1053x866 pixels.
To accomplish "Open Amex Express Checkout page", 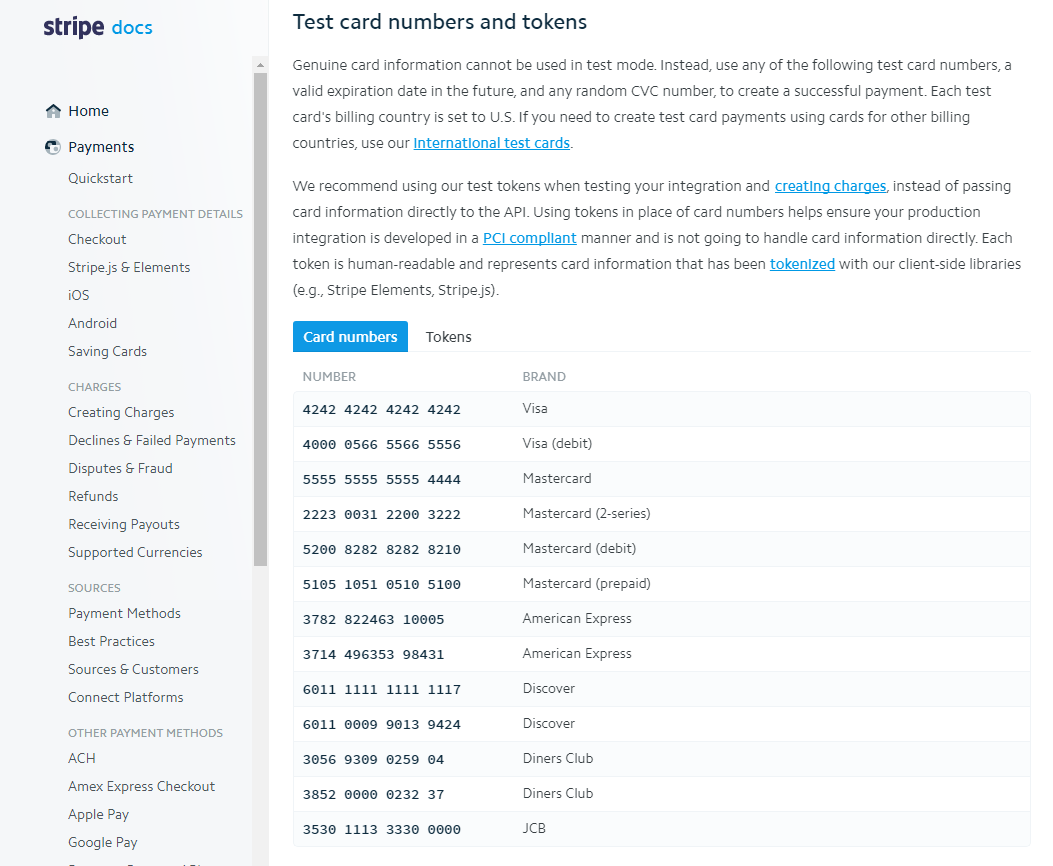I will [142, 787].
